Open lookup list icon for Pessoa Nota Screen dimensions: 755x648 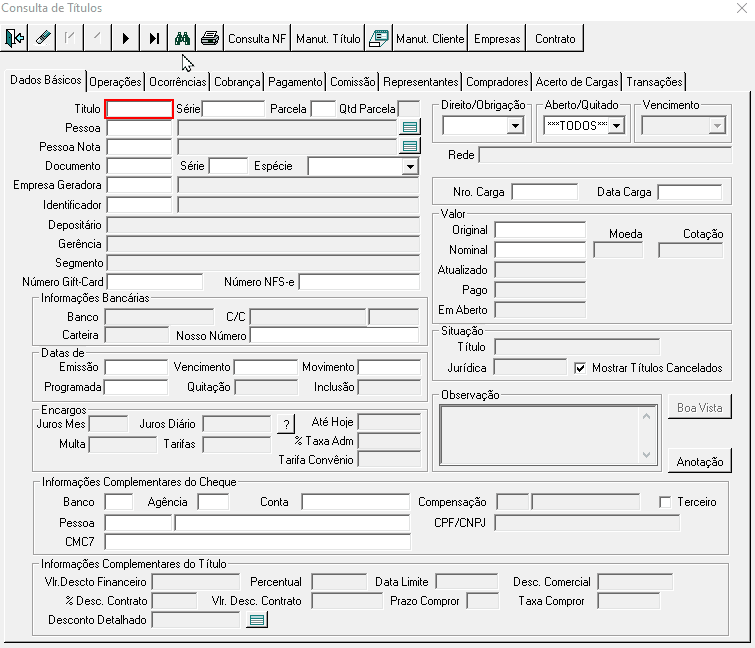click(410, 146)
